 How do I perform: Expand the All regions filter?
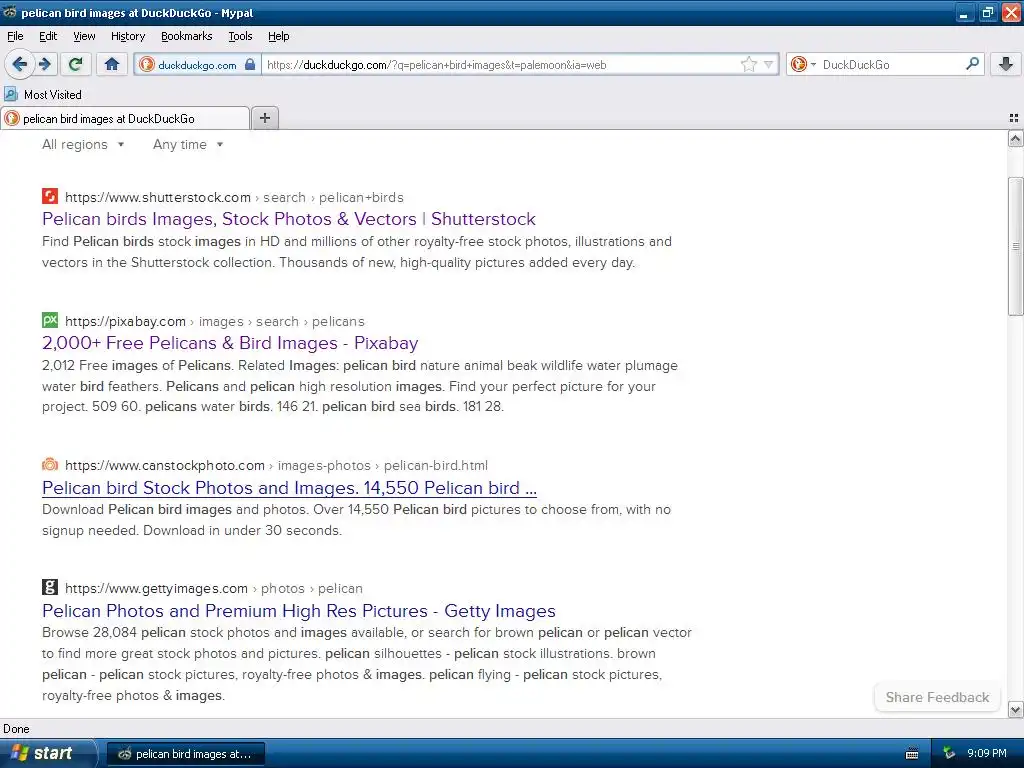[83, 144]
